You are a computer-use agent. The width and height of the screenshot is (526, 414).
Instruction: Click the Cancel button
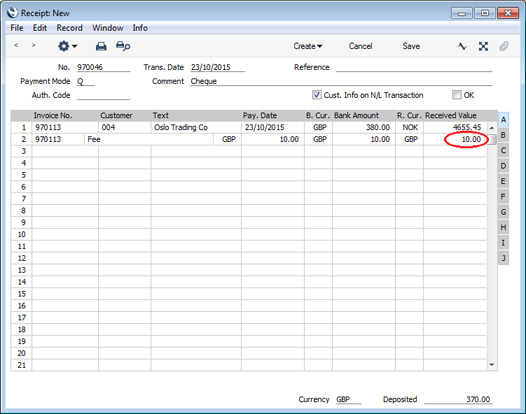click(x=360, y=46)
